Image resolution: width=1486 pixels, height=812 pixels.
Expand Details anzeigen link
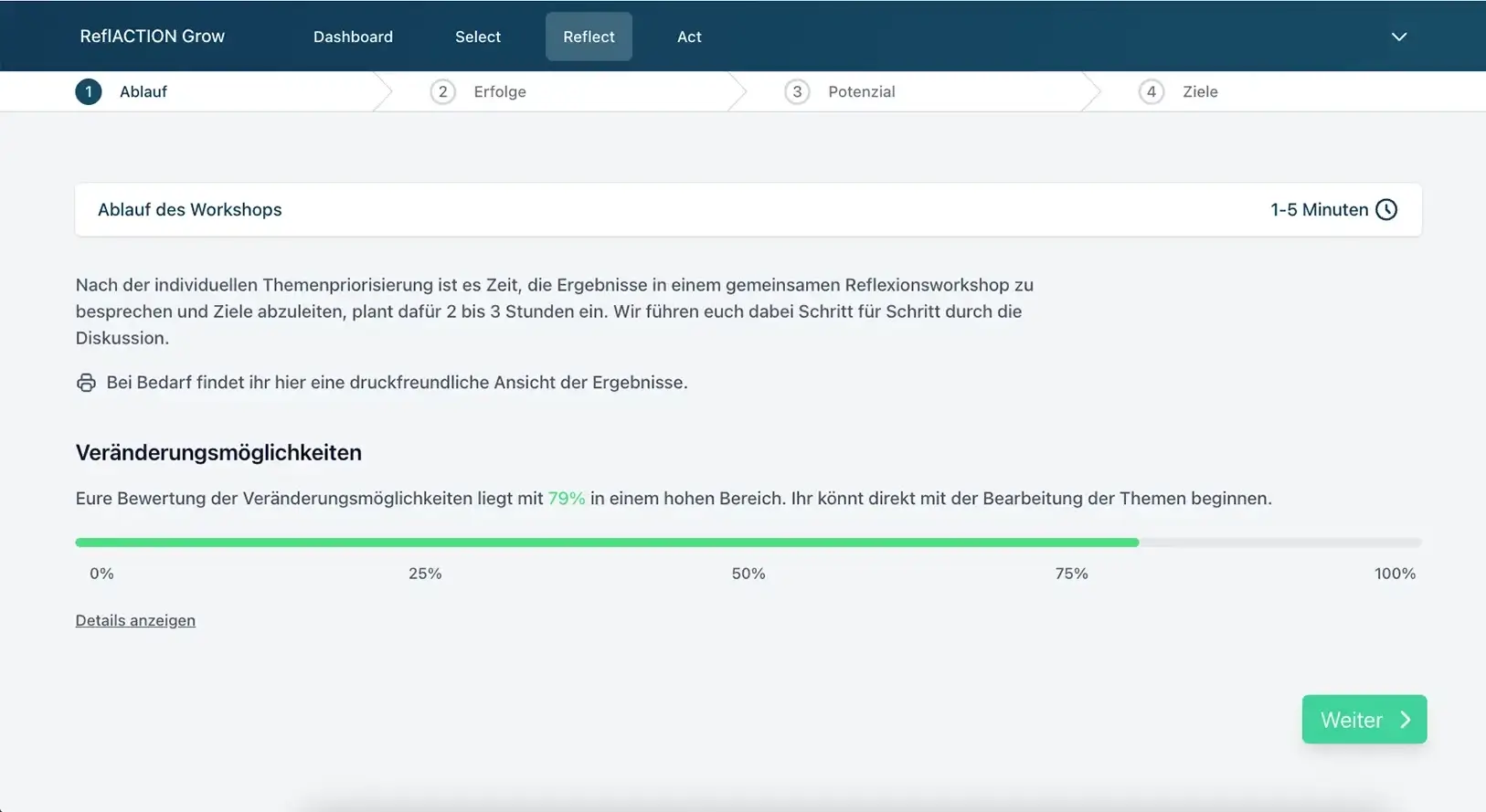click(135, 621)
